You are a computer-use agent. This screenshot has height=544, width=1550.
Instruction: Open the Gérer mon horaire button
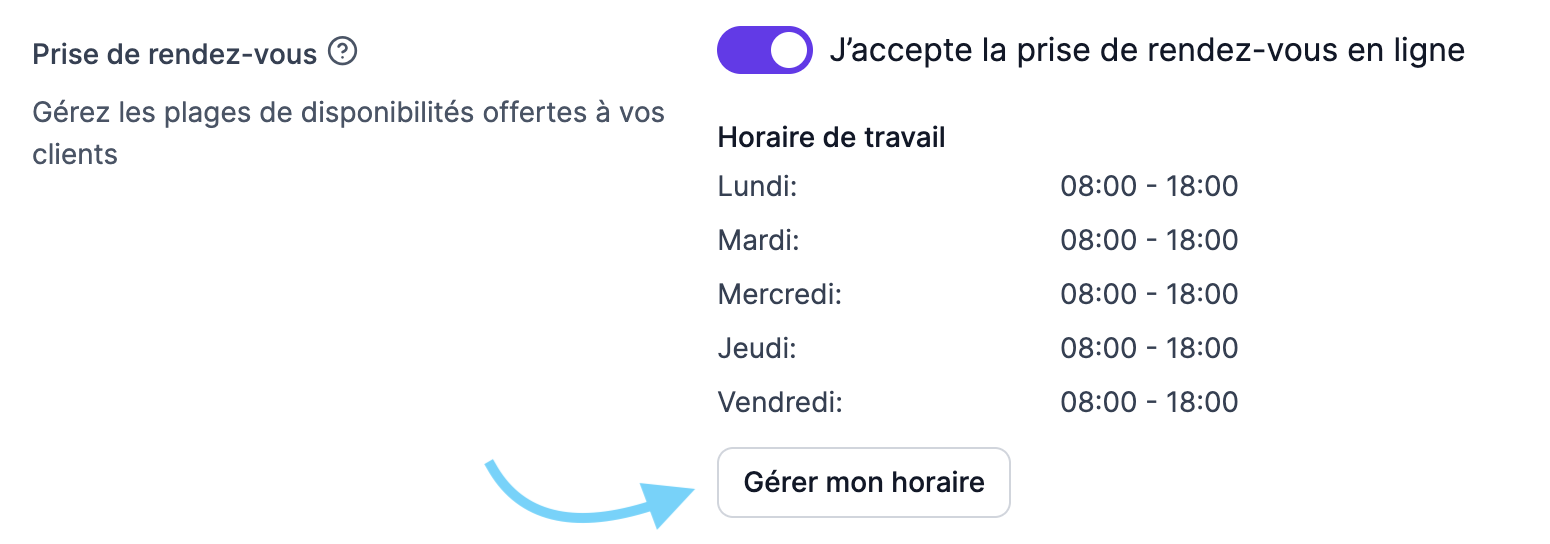click(864, 482)
